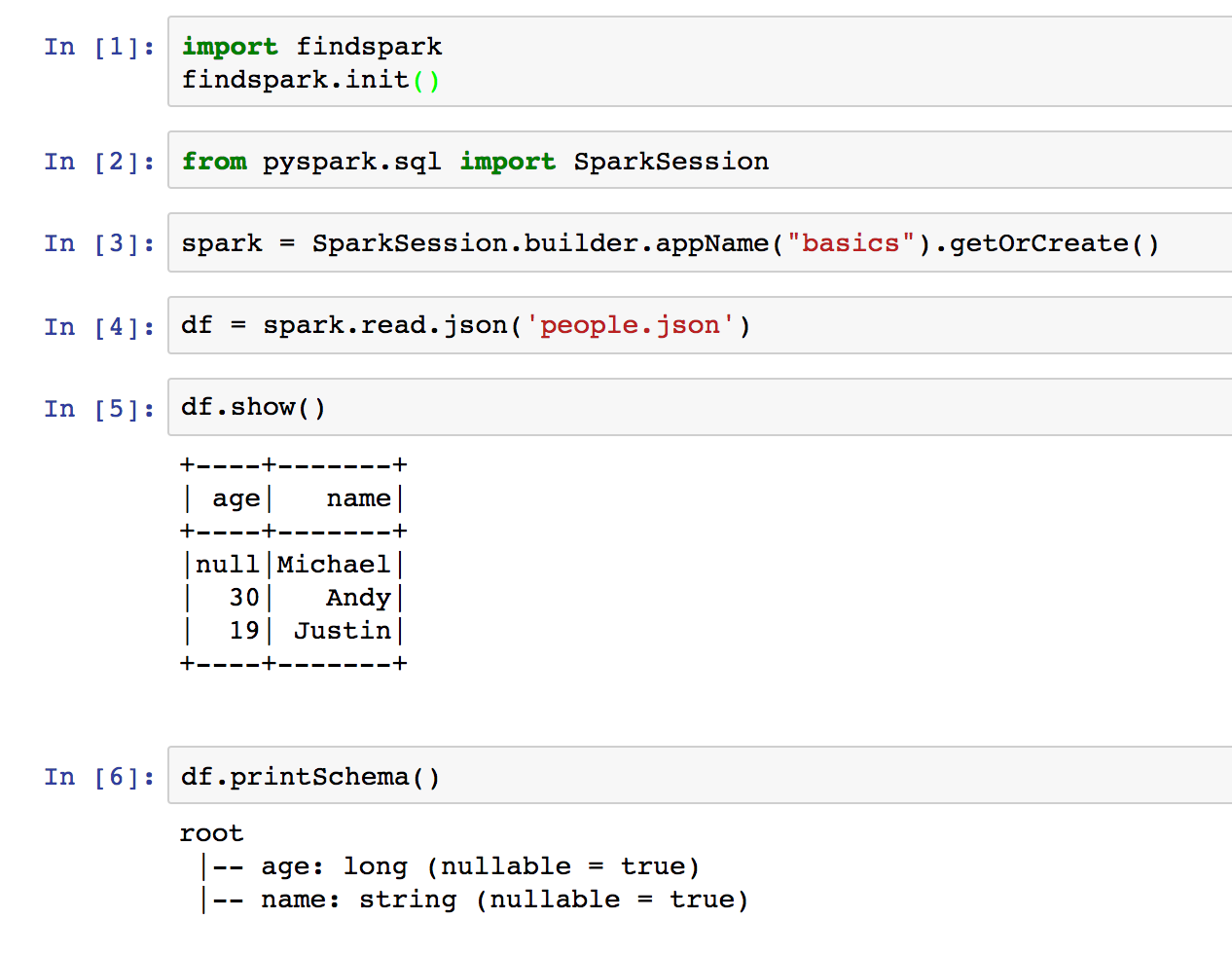
Task: Place cursor on findspark.init() line
Action: (311, 80)
